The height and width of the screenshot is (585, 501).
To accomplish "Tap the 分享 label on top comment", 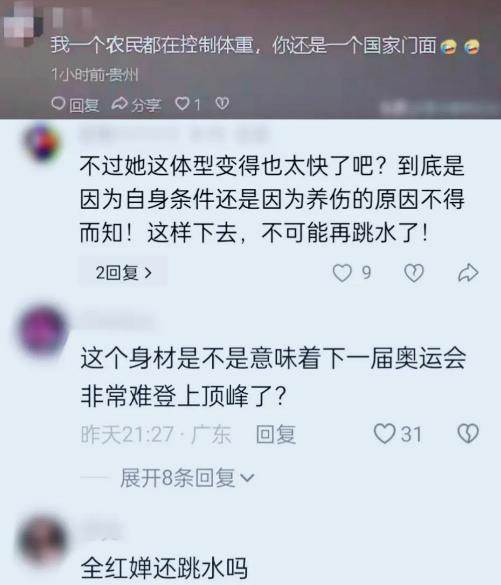I will coord(145,105).
